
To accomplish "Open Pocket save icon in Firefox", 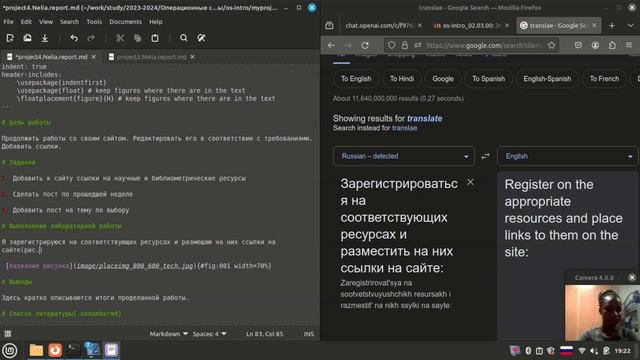I will click(578, 45).
